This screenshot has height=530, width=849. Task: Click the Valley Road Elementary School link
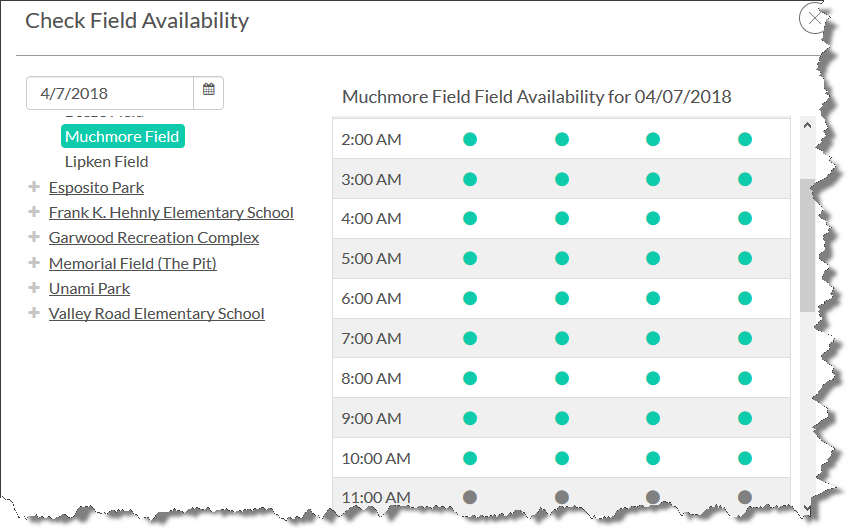[x=156, y=313]
